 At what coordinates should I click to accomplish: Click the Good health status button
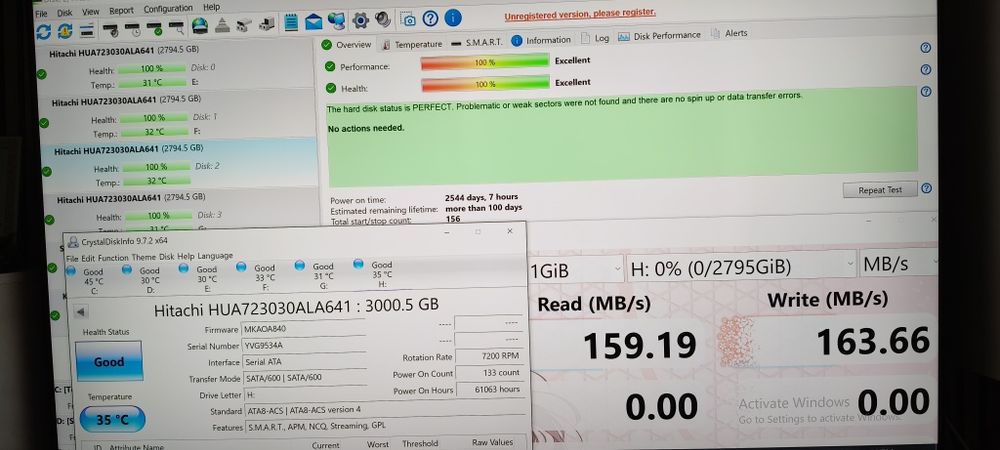109,361
